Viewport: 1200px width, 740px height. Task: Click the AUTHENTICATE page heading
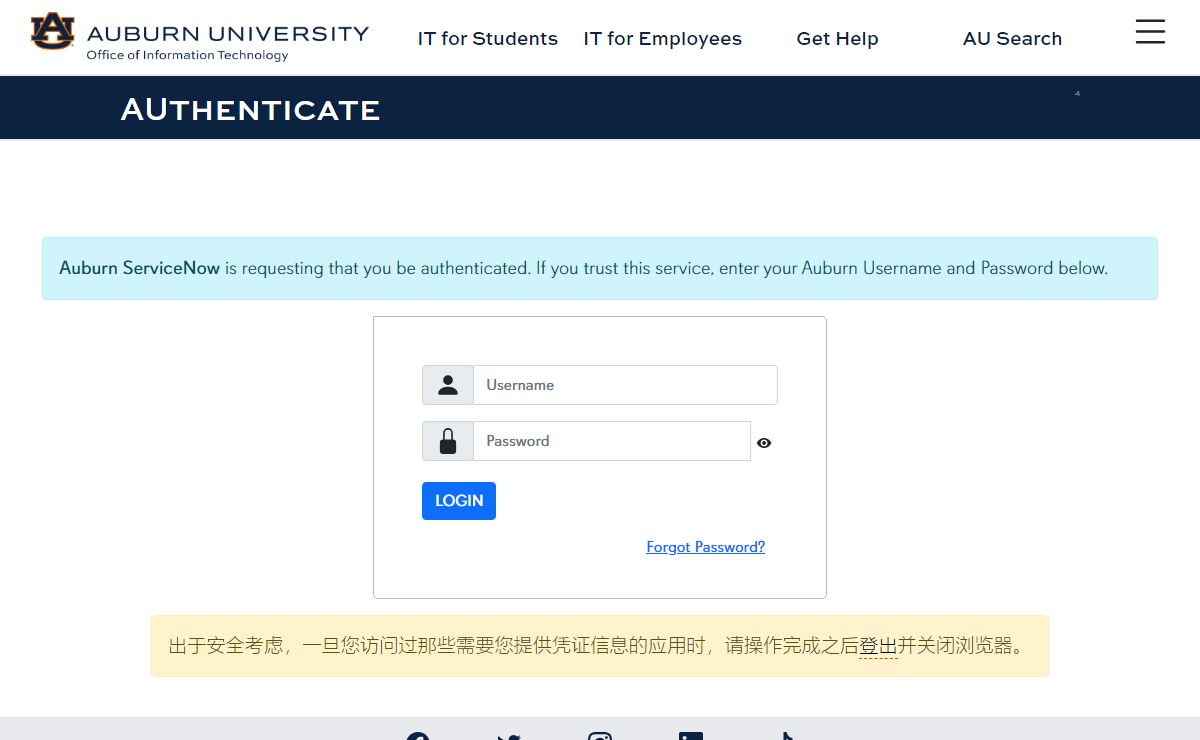point(250,109)
